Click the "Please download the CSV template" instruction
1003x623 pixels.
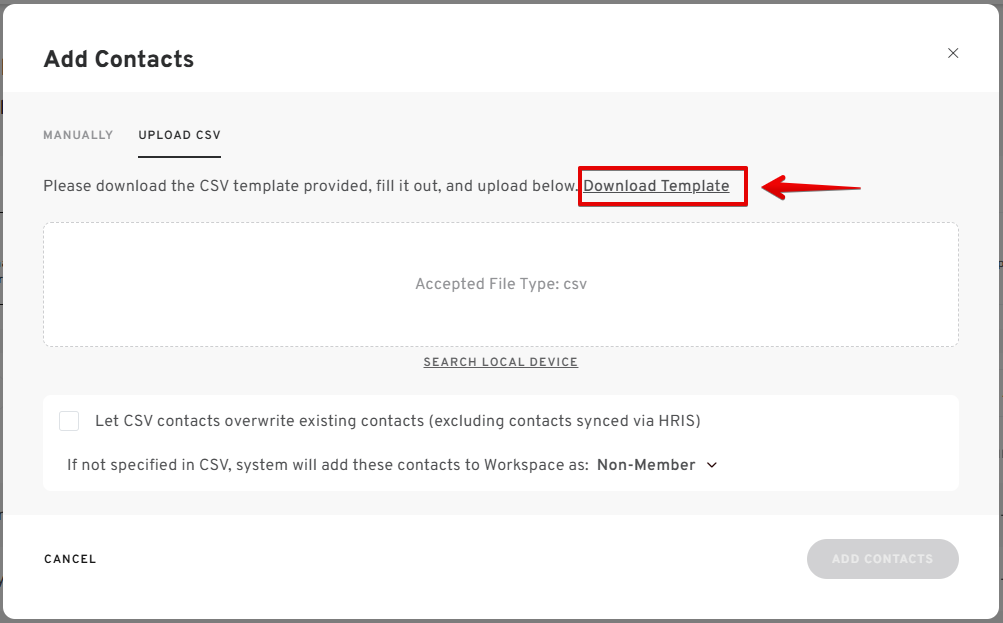click(200, 186)
